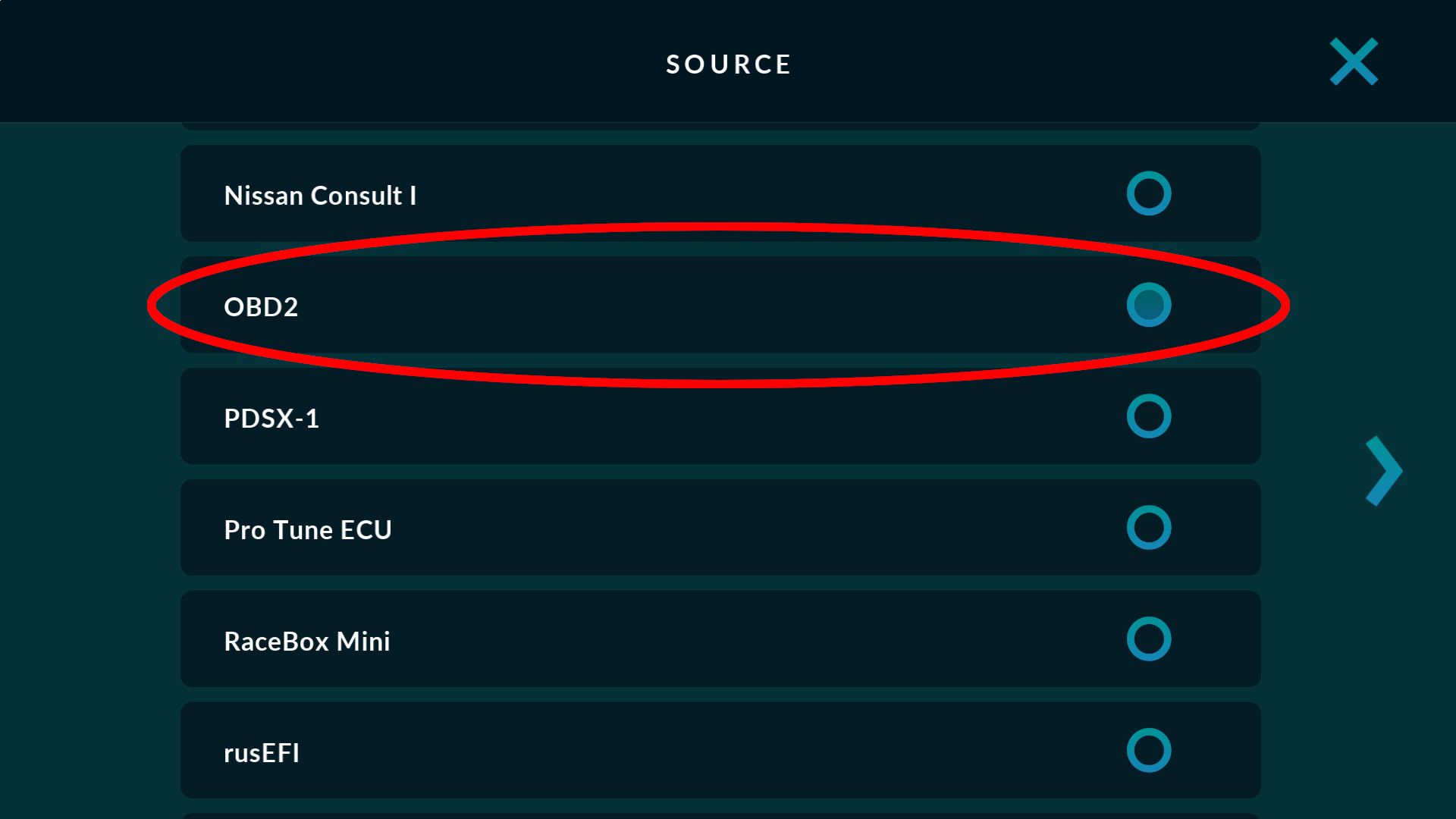Image resolution: width=1456 pixels, height=819 pixels.
Task: Close the Source dialog with X icon
Action: (1354, 61)
